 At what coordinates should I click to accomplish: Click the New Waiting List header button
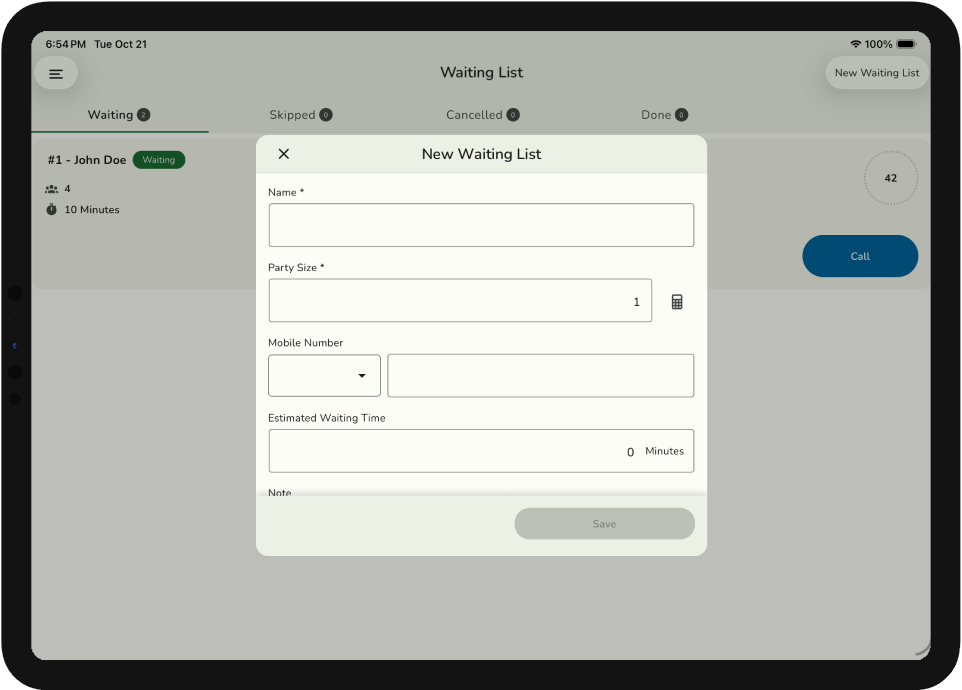click(x=876, y=73)
